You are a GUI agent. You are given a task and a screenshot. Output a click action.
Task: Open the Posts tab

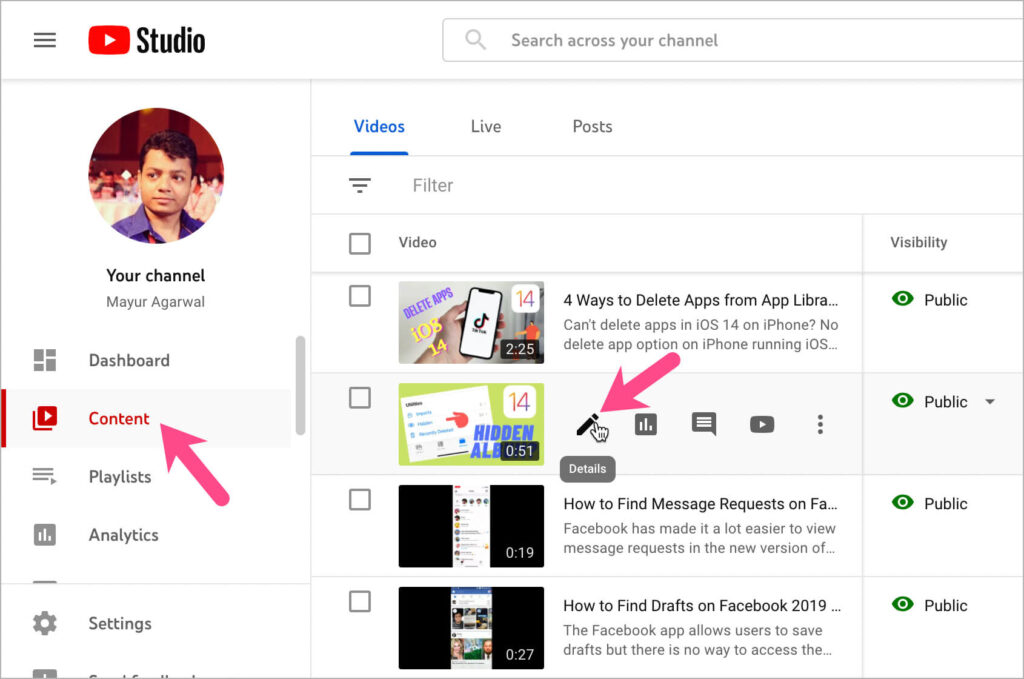click(592, 127)
